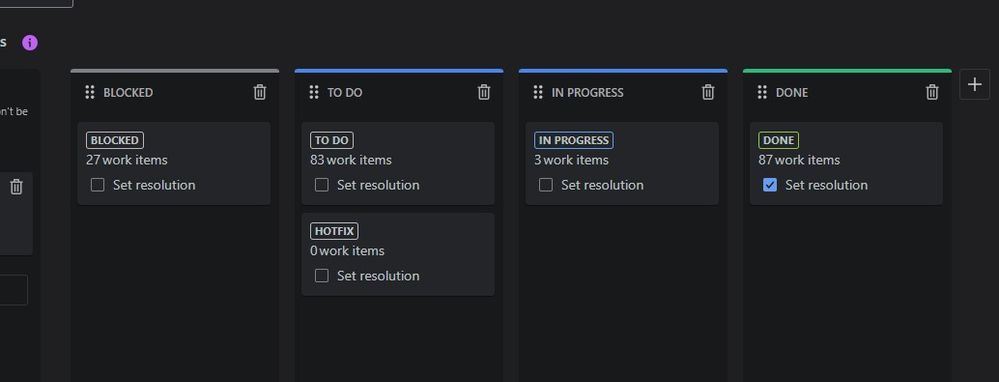Grab the IN PROGRESS column drag handle

[538, 92]
